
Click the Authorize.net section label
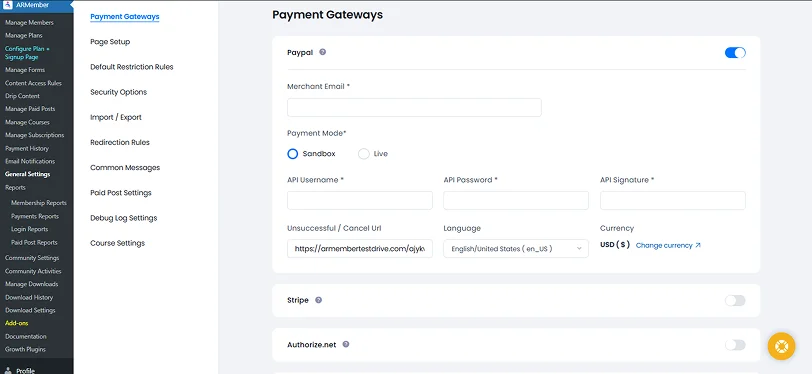[312, 344]
